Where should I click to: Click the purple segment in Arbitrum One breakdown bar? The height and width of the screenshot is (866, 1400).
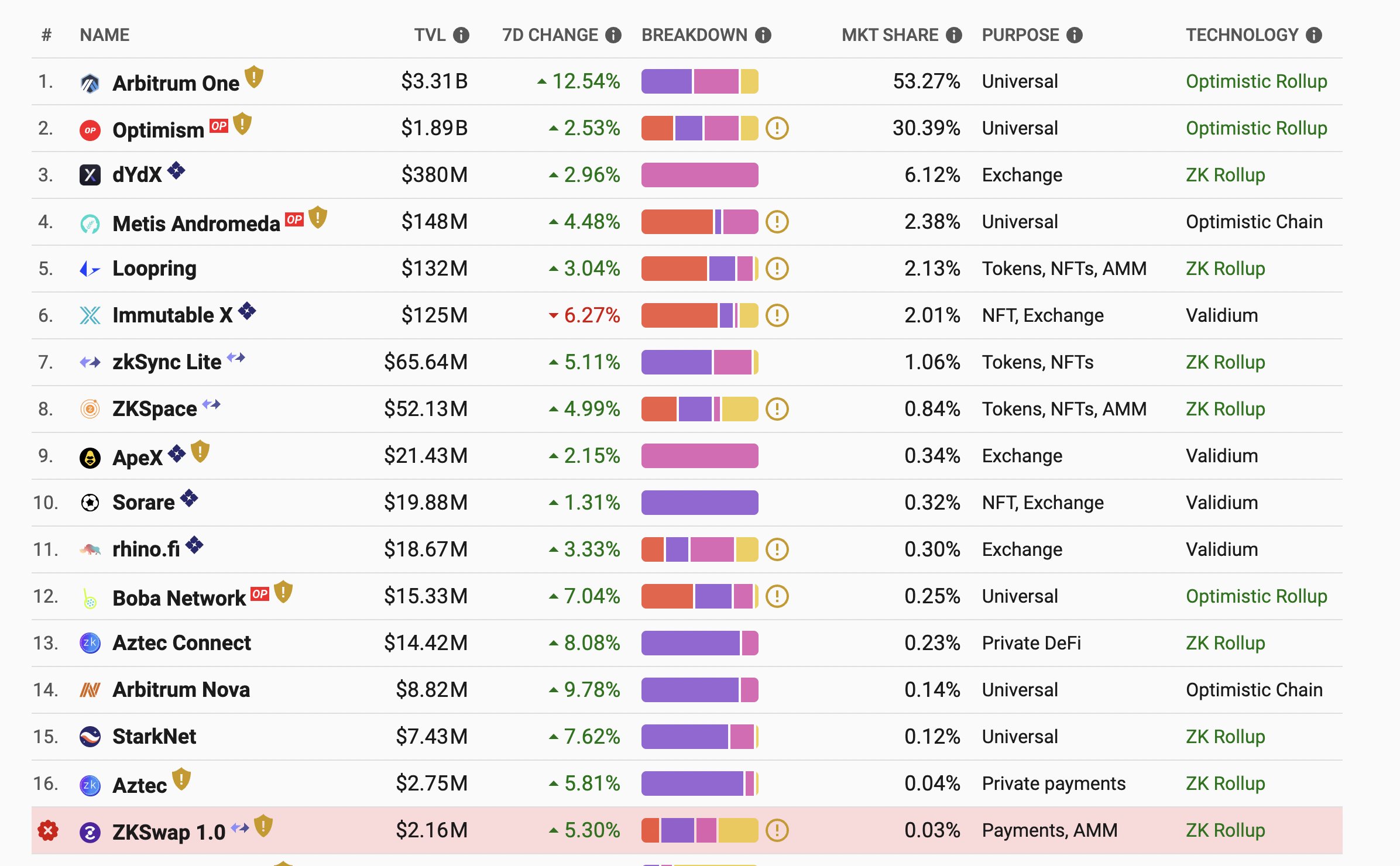coord(667,81)
